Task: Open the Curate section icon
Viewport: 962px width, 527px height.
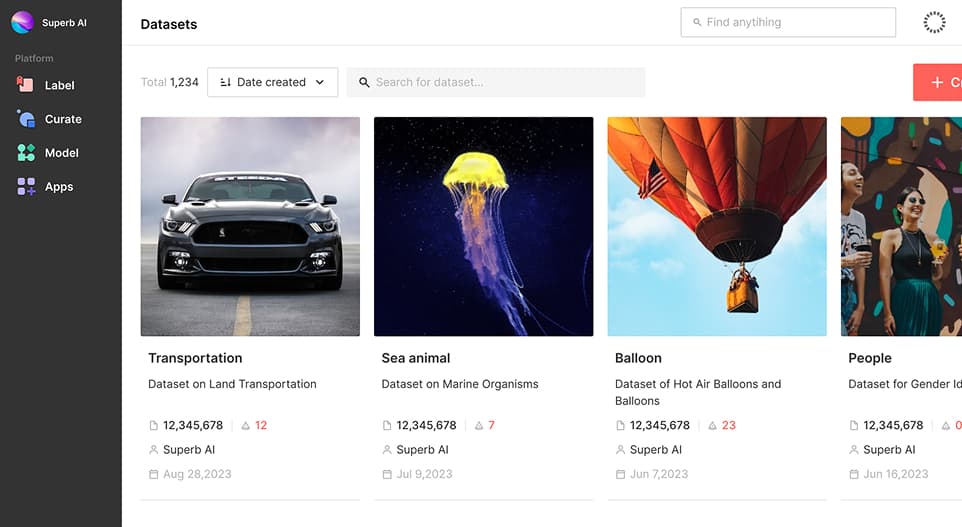Action: pyautogui.click(x=26, y=119)
